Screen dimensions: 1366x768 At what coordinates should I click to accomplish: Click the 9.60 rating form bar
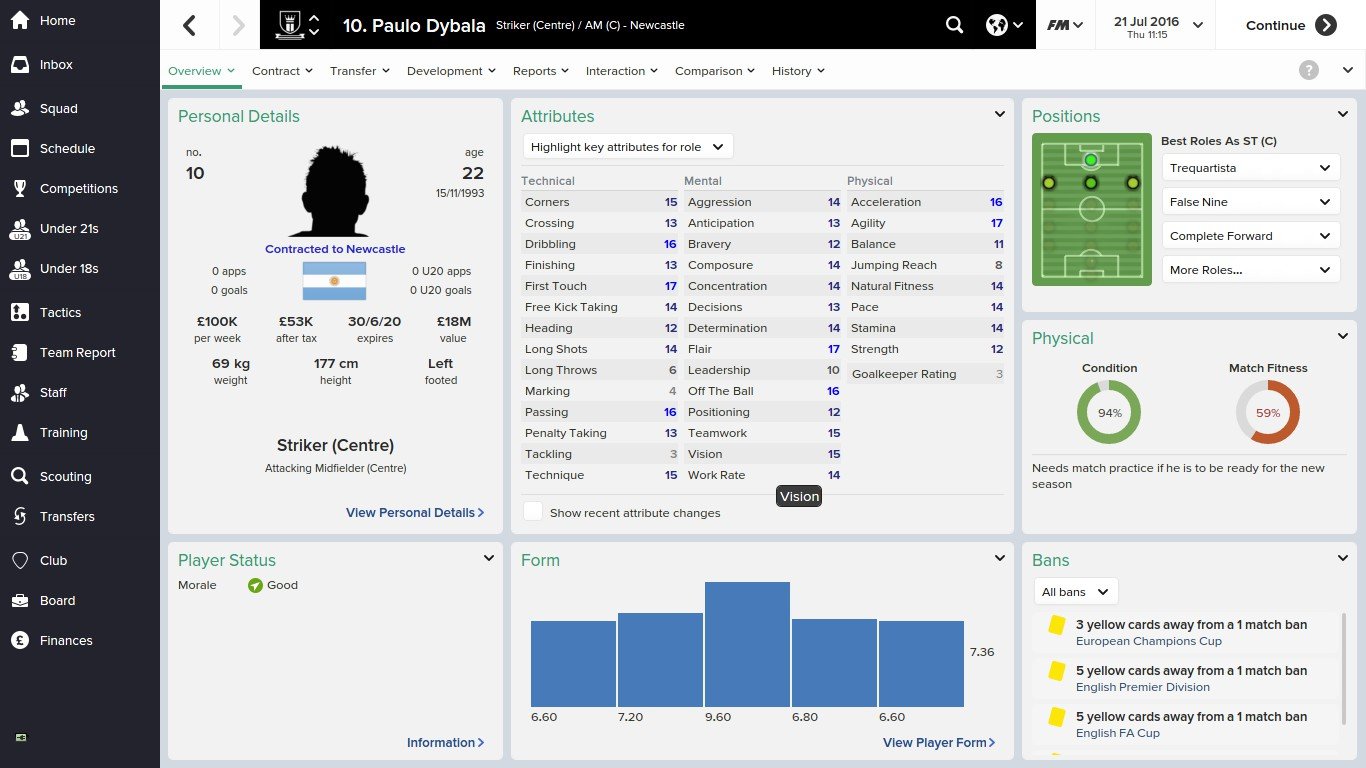click(747, 644)
